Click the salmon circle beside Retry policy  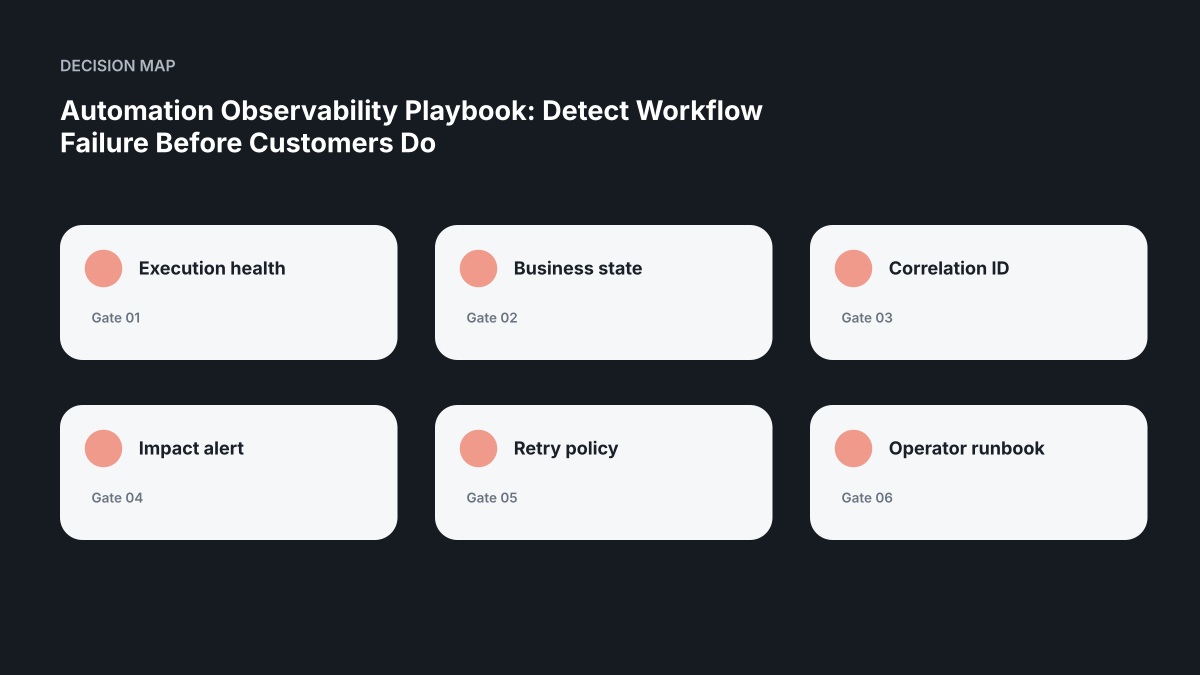pos(479,448)
